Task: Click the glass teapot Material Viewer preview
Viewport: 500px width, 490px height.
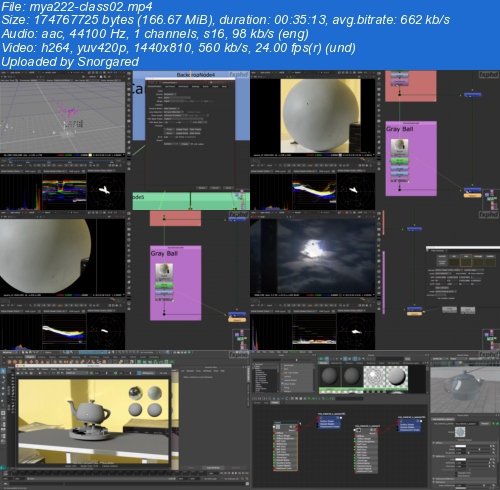Action: click(464, 389)
